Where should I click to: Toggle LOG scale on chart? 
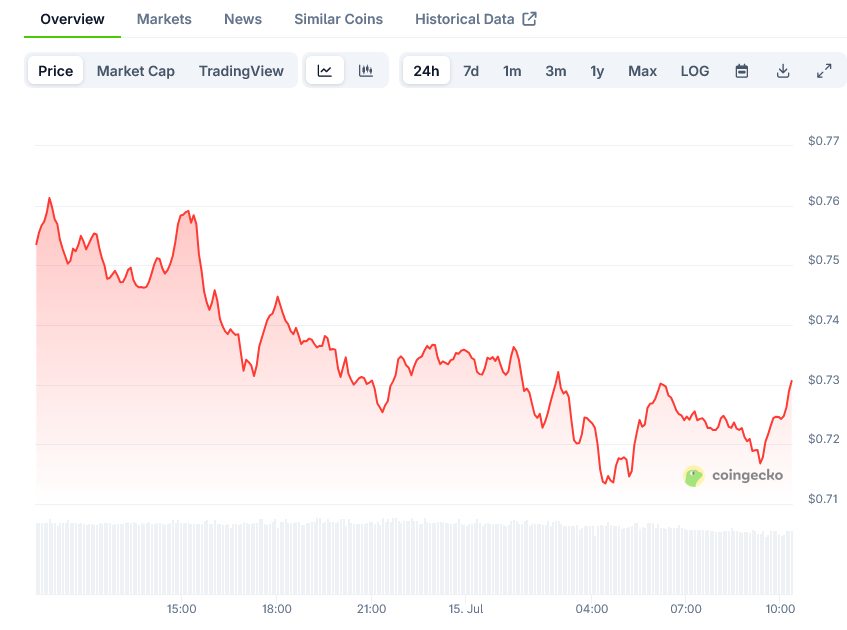click(x=695, y=71)
